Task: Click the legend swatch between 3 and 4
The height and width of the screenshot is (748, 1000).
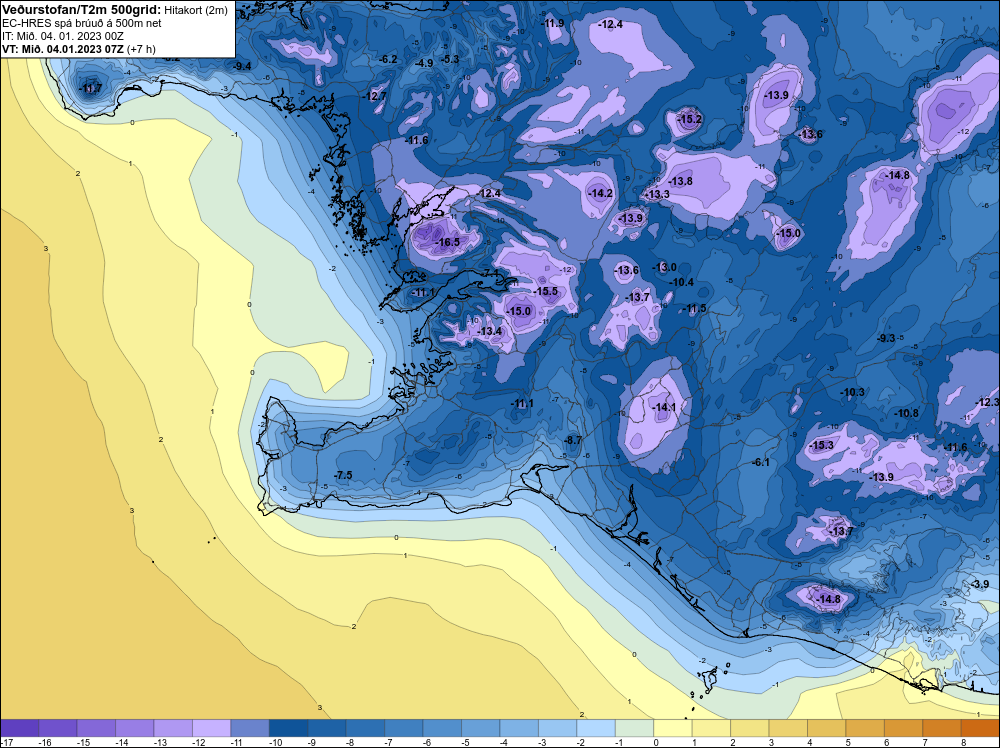Action: coord(788,728)
